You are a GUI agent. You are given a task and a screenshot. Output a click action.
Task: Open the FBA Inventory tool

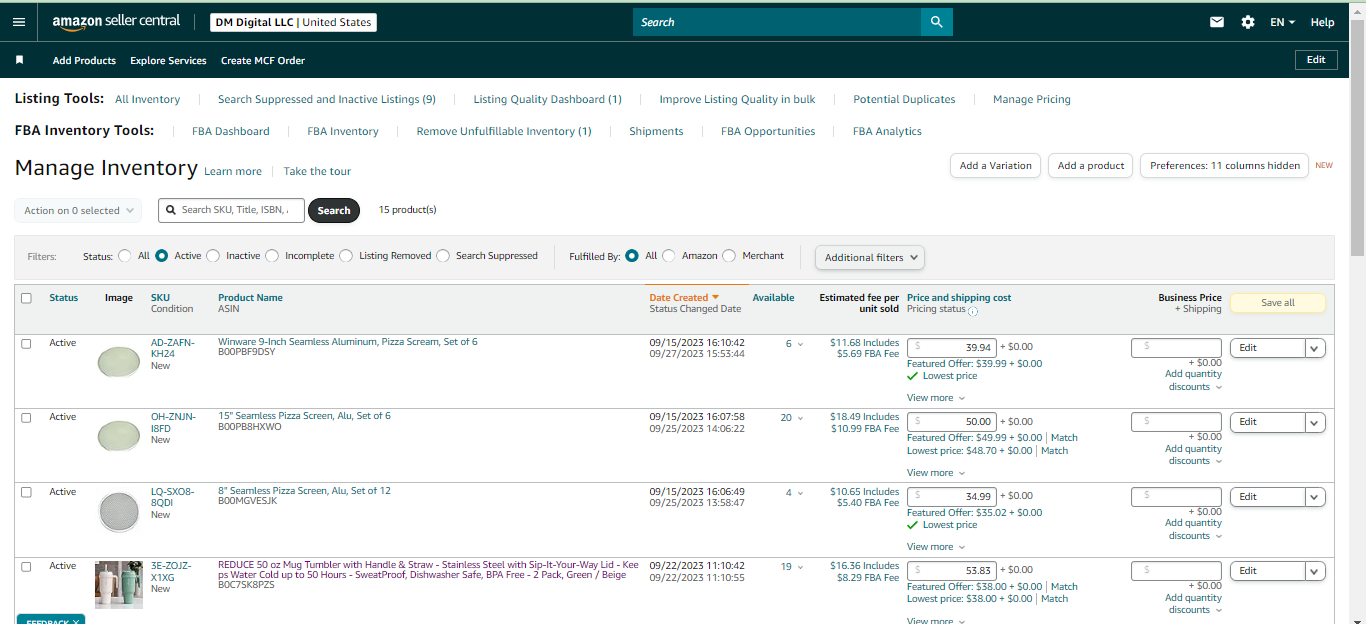click(x=343, y=131)
